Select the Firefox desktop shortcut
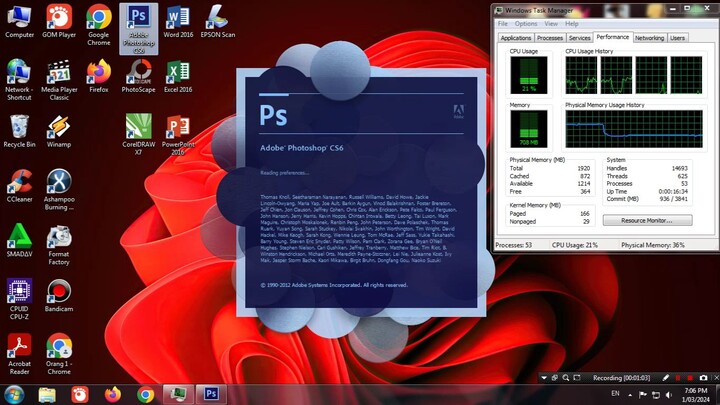Viewport: 720px width, 405px height. point(99,76)
